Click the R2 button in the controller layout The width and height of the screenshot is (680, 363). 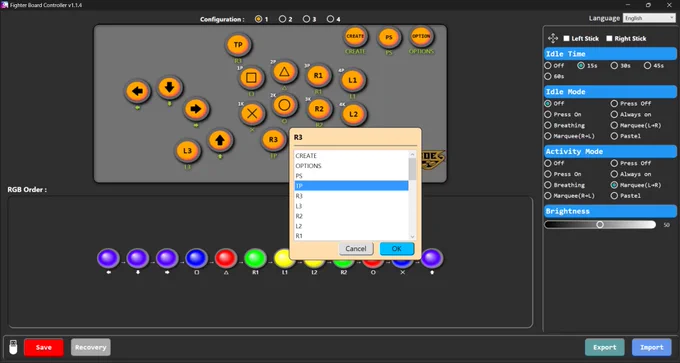click(319, 109)
